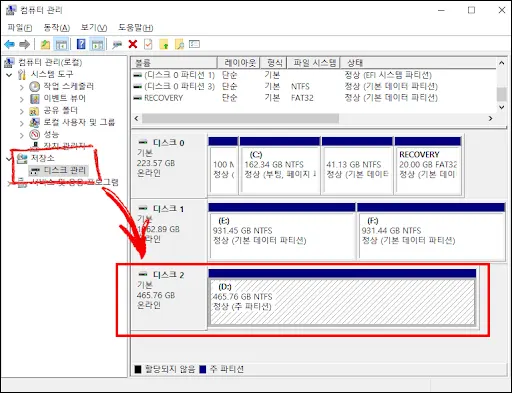Click the horizontal scrollbar thumb

coord(240,118)
